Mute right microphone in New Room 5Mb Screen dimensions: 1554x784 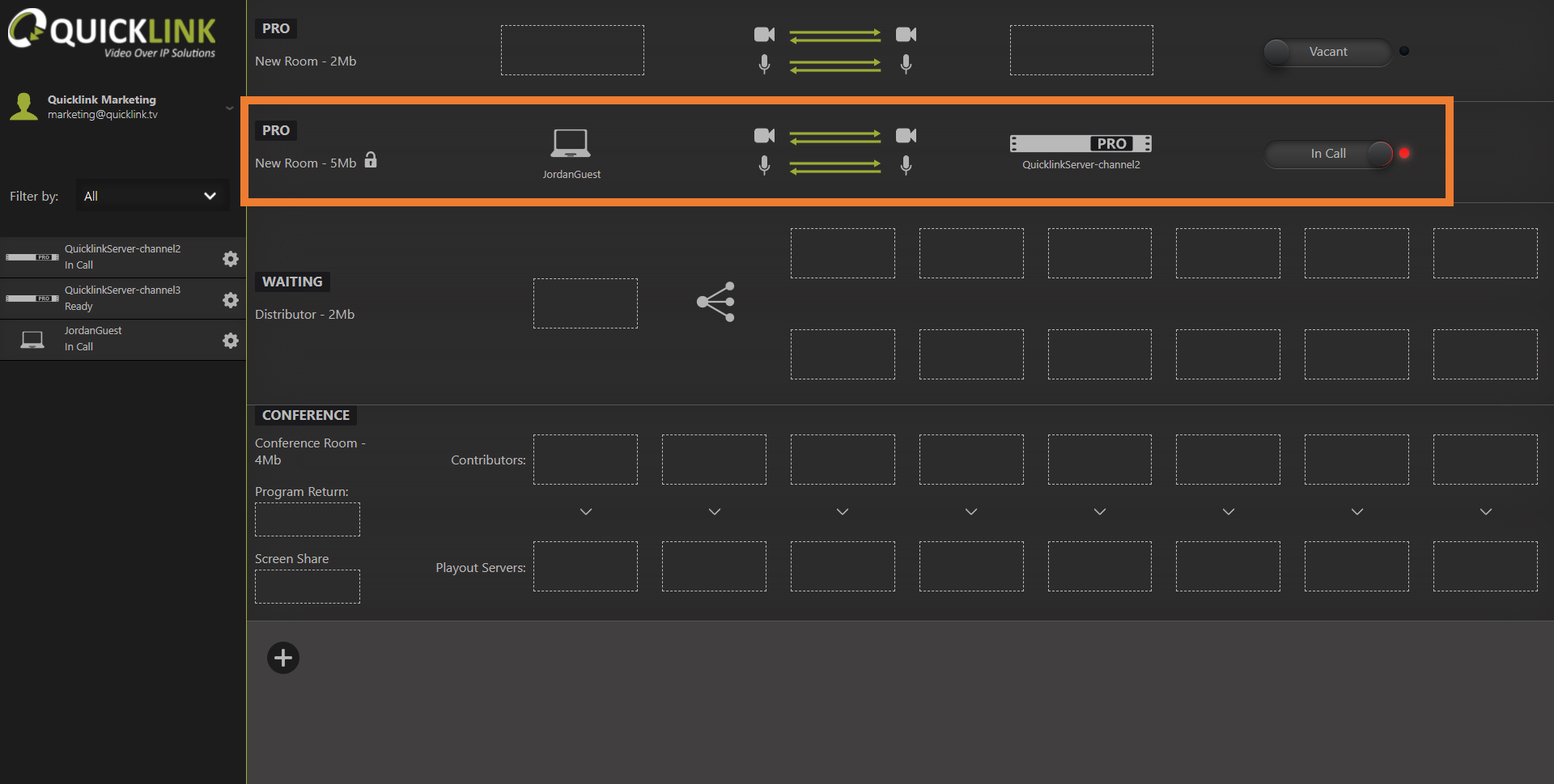[906, 165]
